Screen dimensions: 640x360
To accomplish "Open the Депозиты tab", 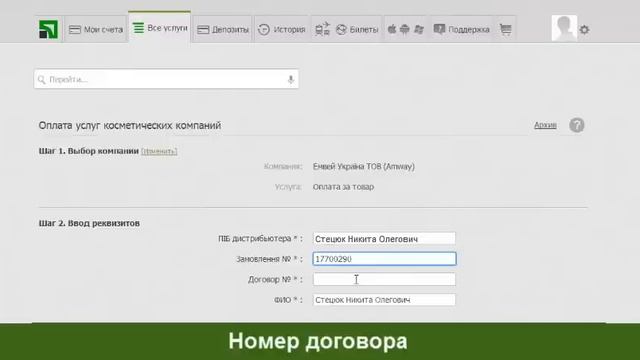I will pos(223,29).
